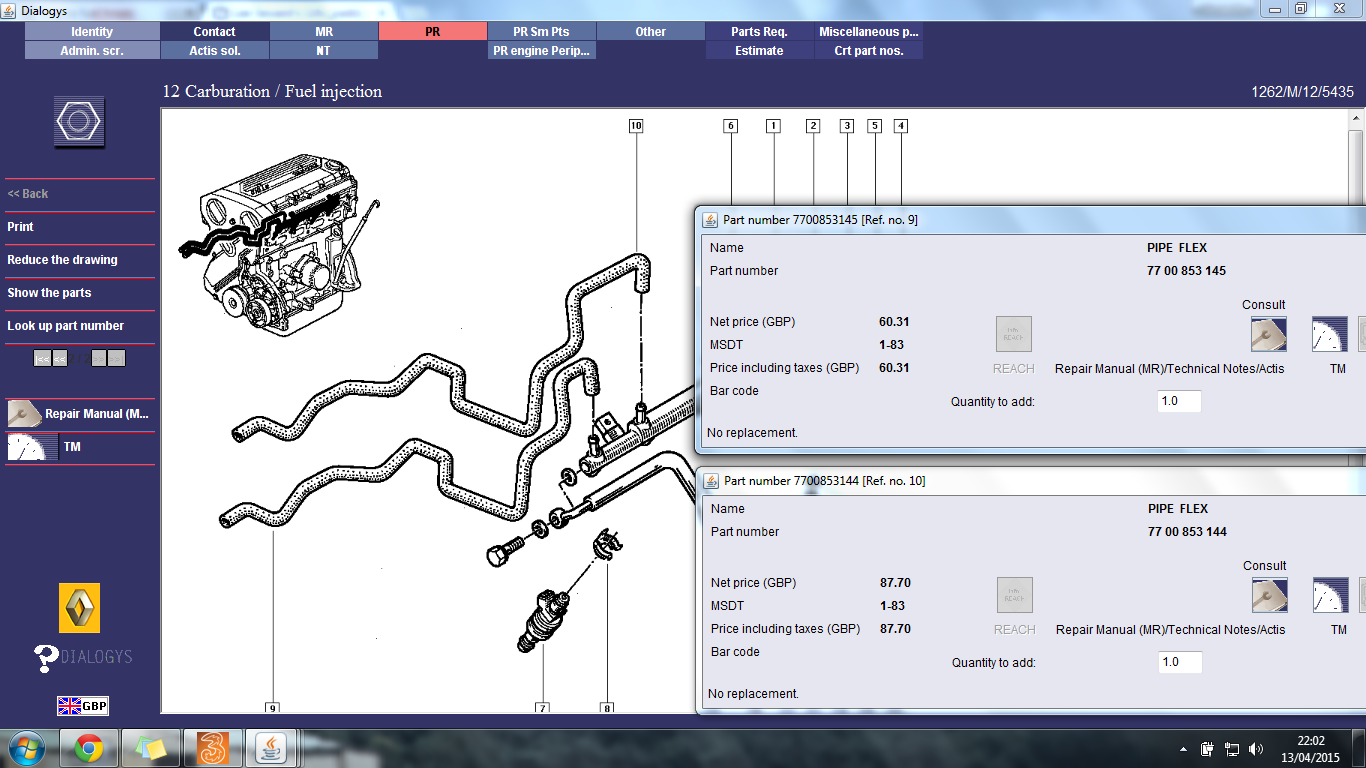1366x768 pixels.
Task: Click the power plug battery tray icon
Action: [1208, 748]
